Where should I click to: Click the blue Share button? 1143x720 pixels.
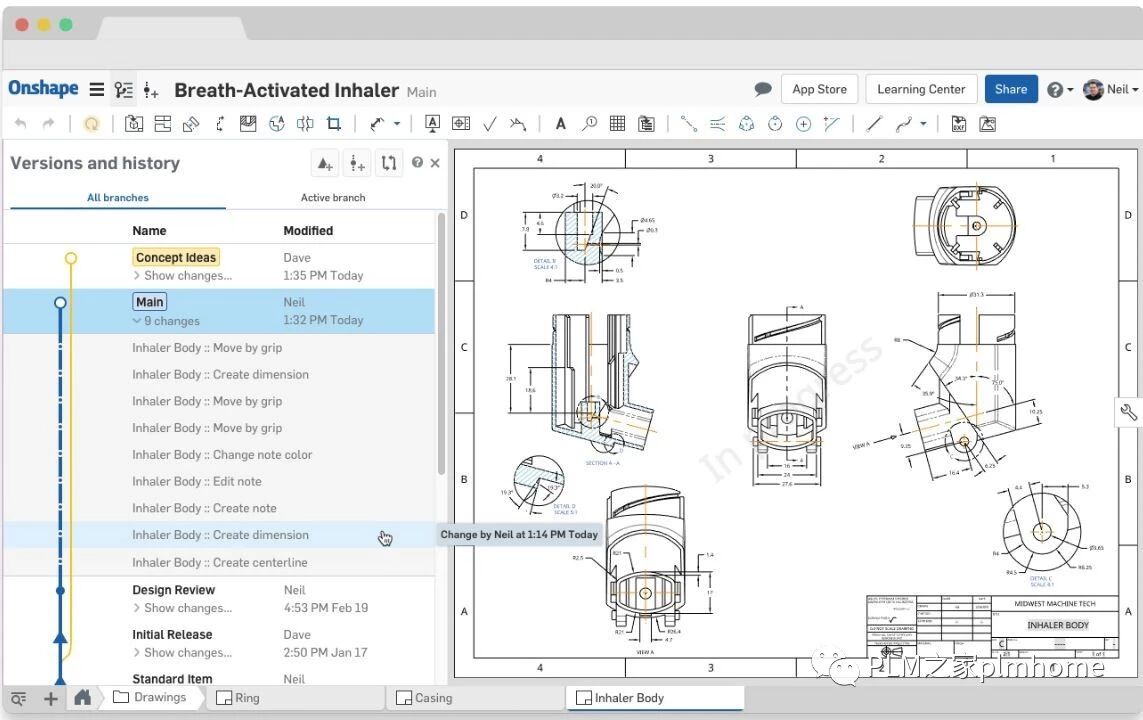pyautogui.click(x=1011, y=89)
